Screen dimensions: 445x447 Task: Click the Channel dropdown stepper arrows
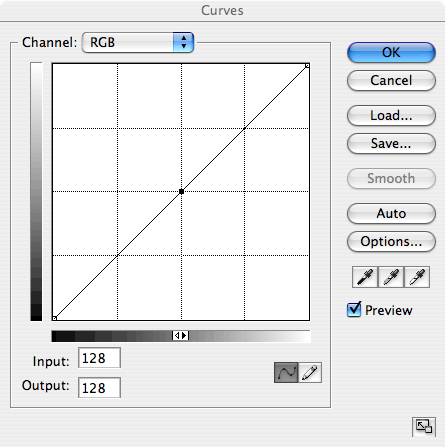click(x=183, y=42)
